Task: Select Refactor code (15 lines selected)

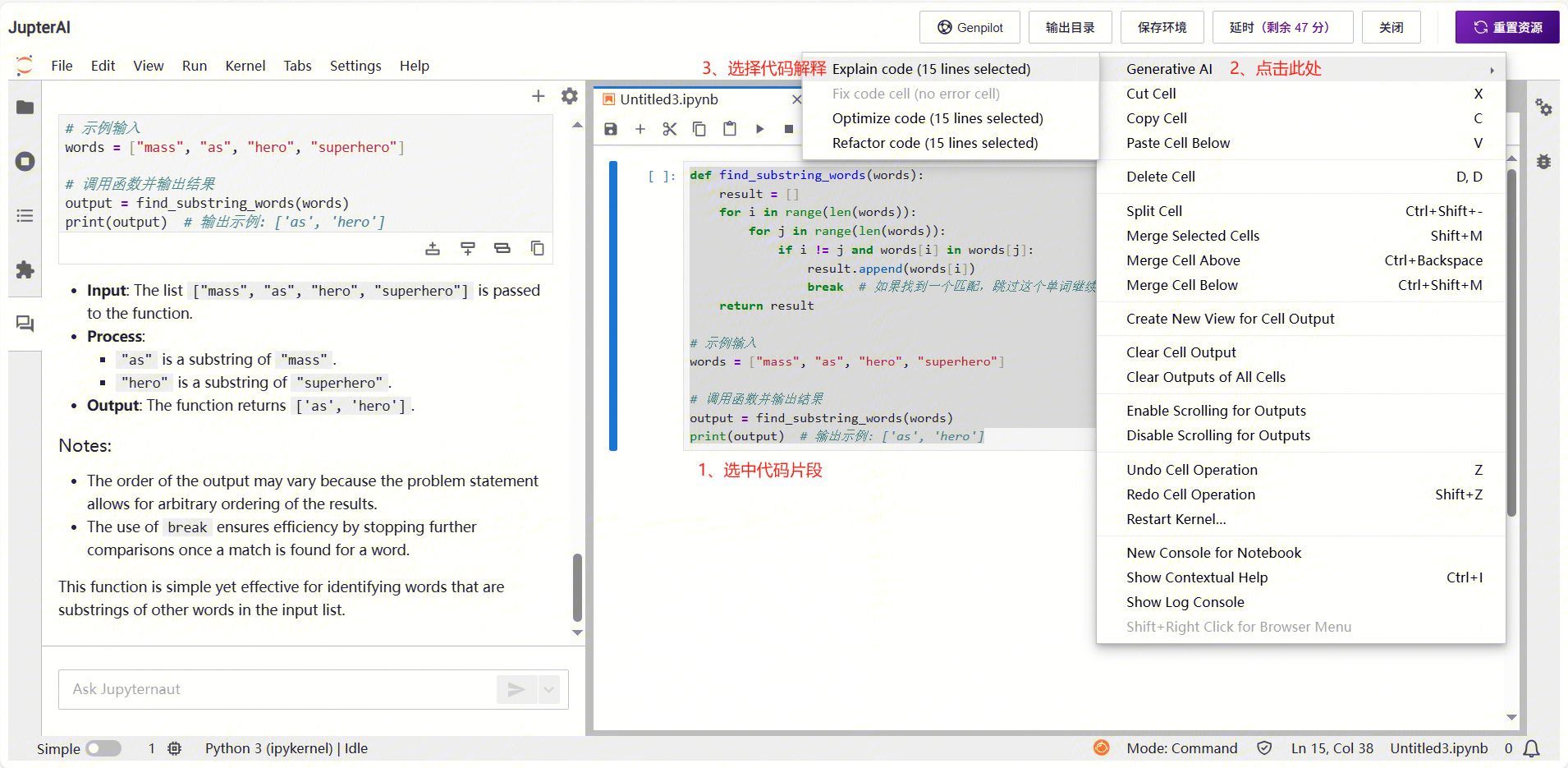Action: (x=951, y=143)
